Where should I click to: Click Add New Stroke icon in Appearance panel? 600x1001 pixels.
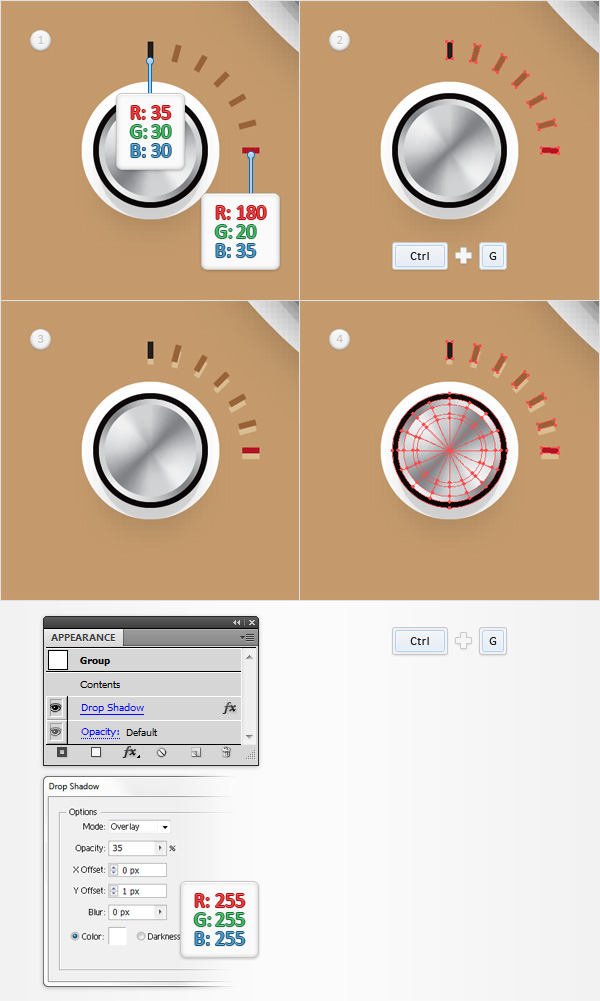click(62, 752)
